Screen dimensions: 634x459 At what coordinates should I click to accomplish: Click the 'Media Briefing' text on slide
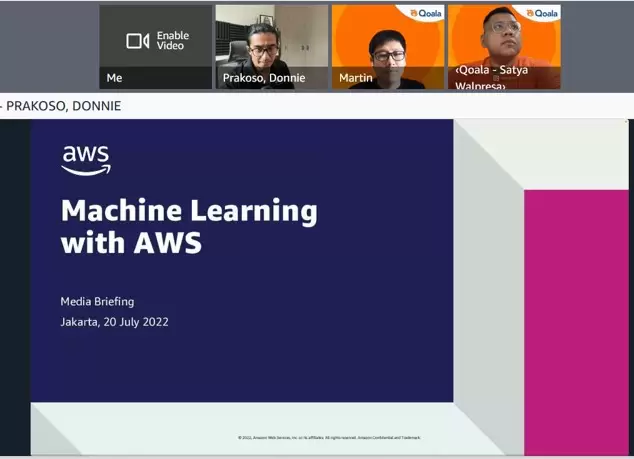(x=97, y=301)
